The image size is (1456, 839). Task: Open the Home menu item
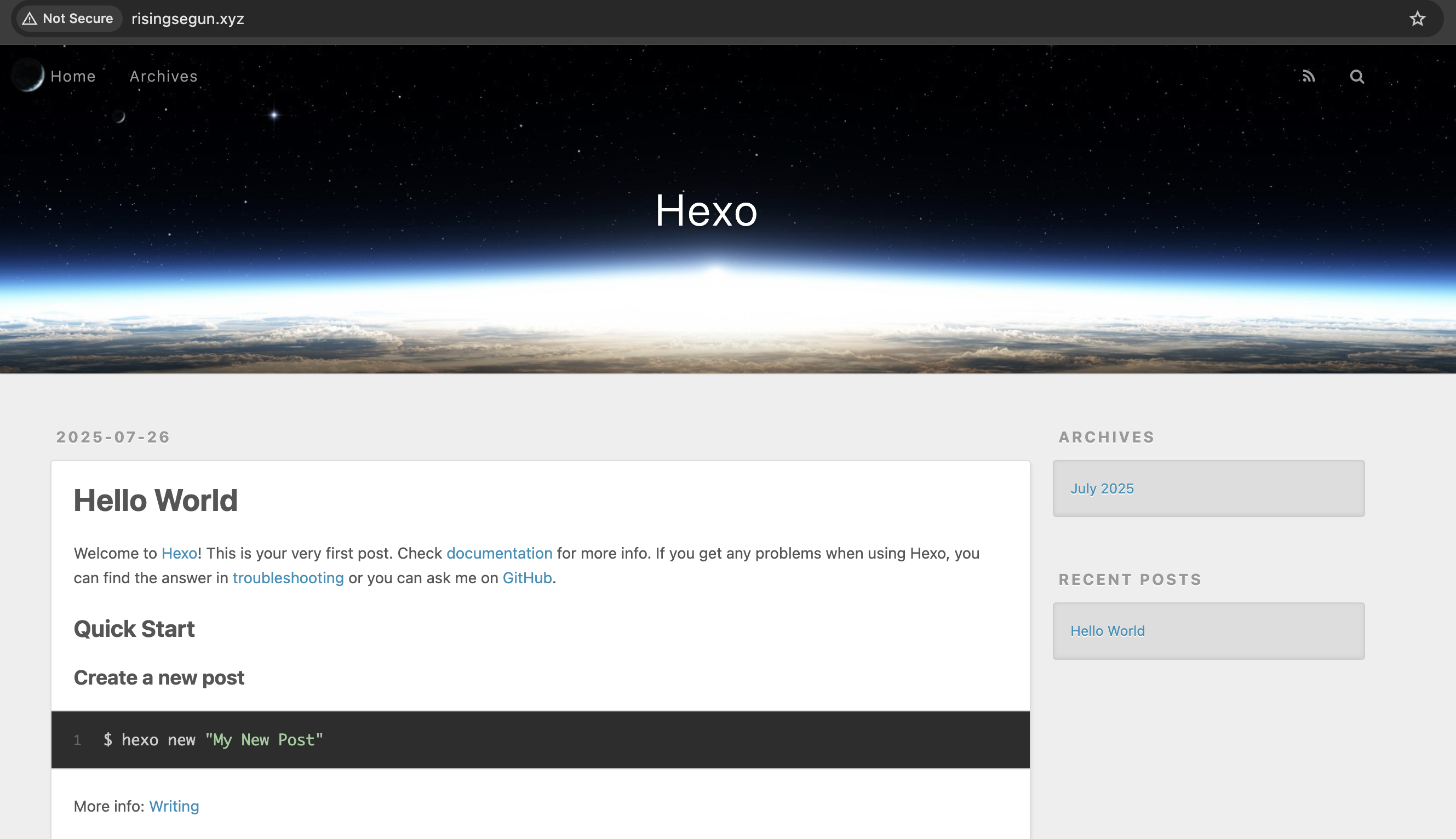point(73,76)
